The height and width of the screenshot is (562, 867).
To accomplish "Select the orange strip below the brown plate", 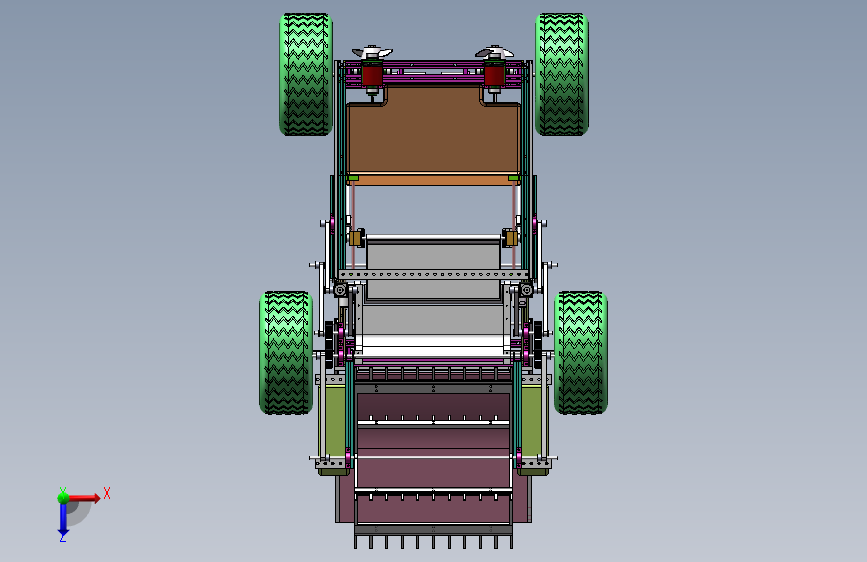I will 434,179.
